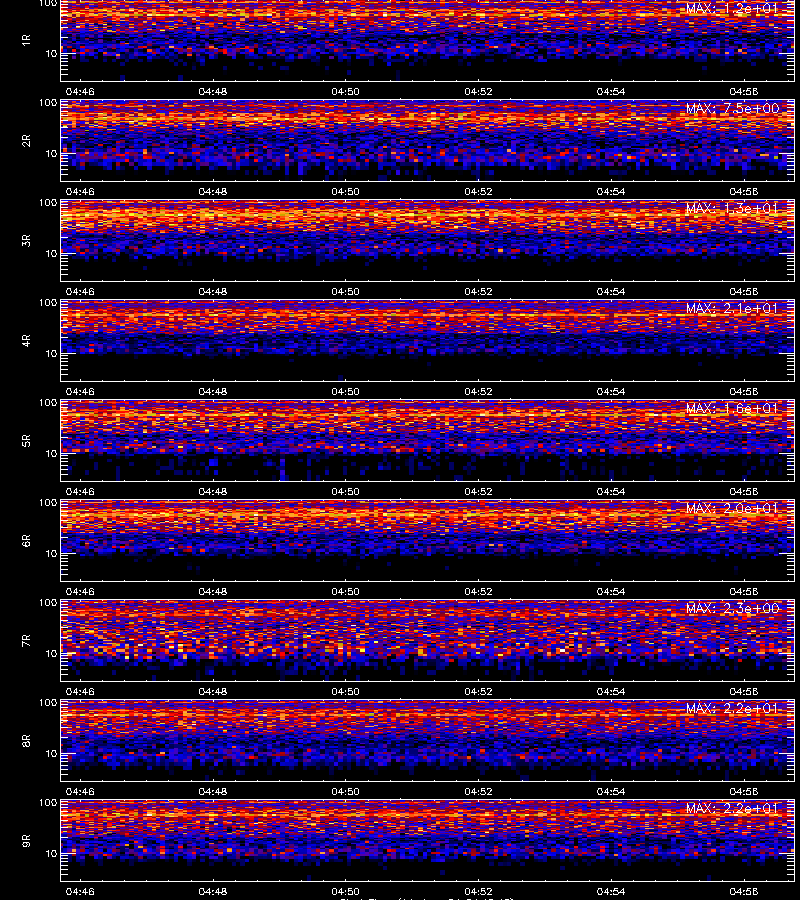Screen dimensions: 800x900
Task: Click the 100 y-axis value of 3R panel
Action: click(x=48, y=203)
